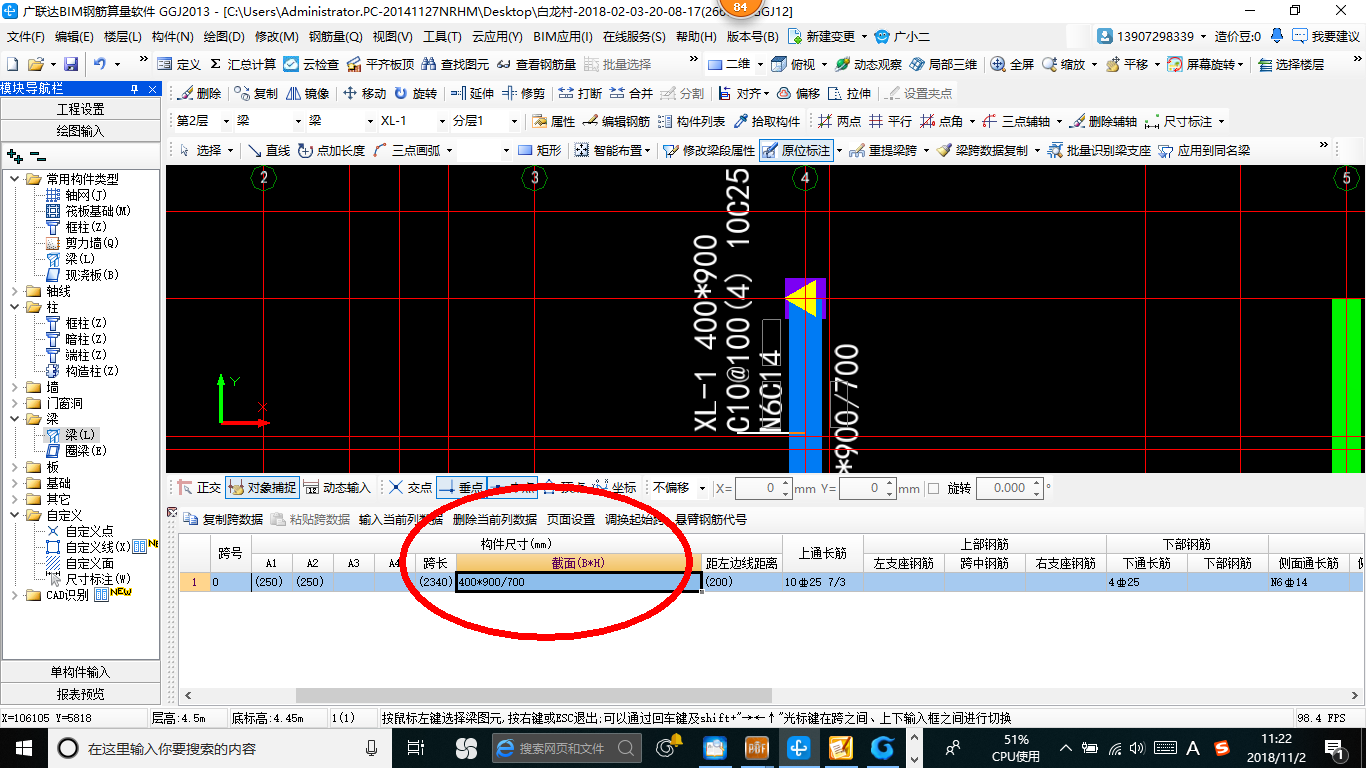The width and height of the screenshot is (1366, 768).
Task: Click 批量识别梁支座 batch identify supports
Action: (1100, 151)
